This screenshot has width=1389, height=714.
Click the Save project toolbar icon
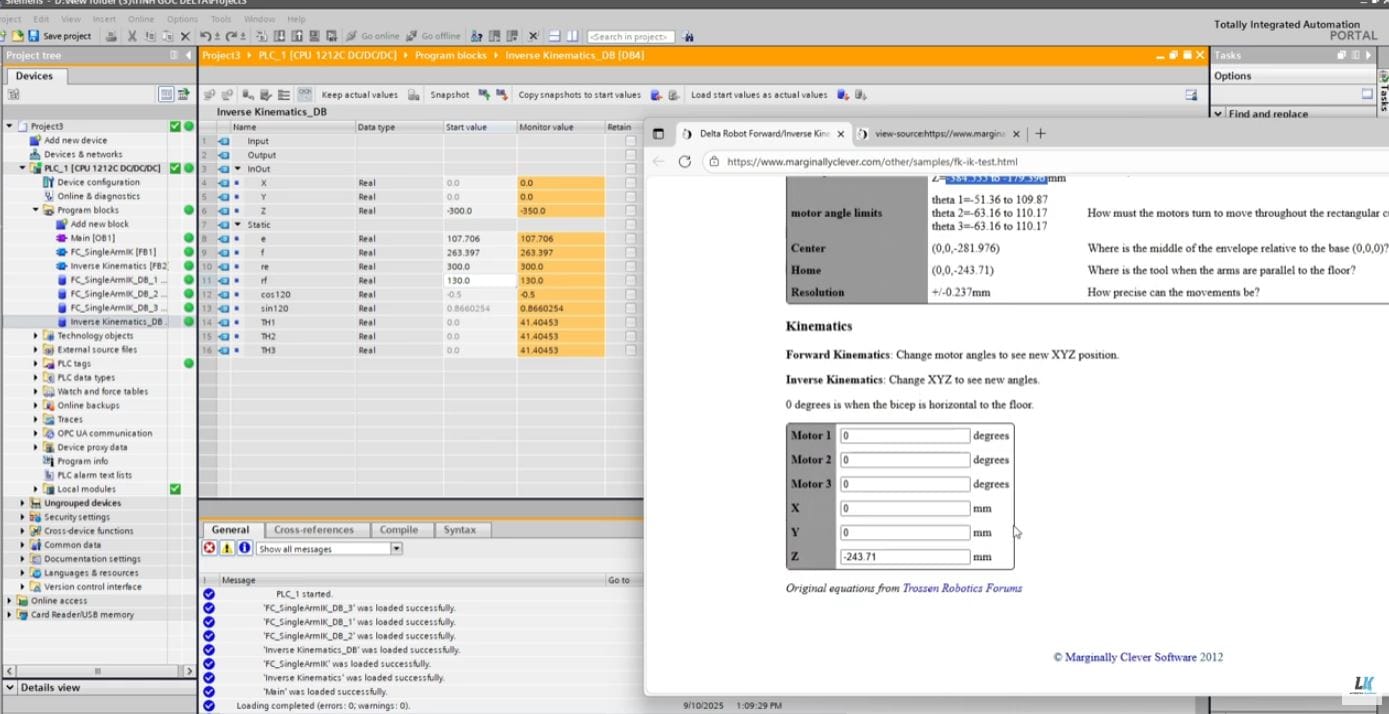click(33, 36)
